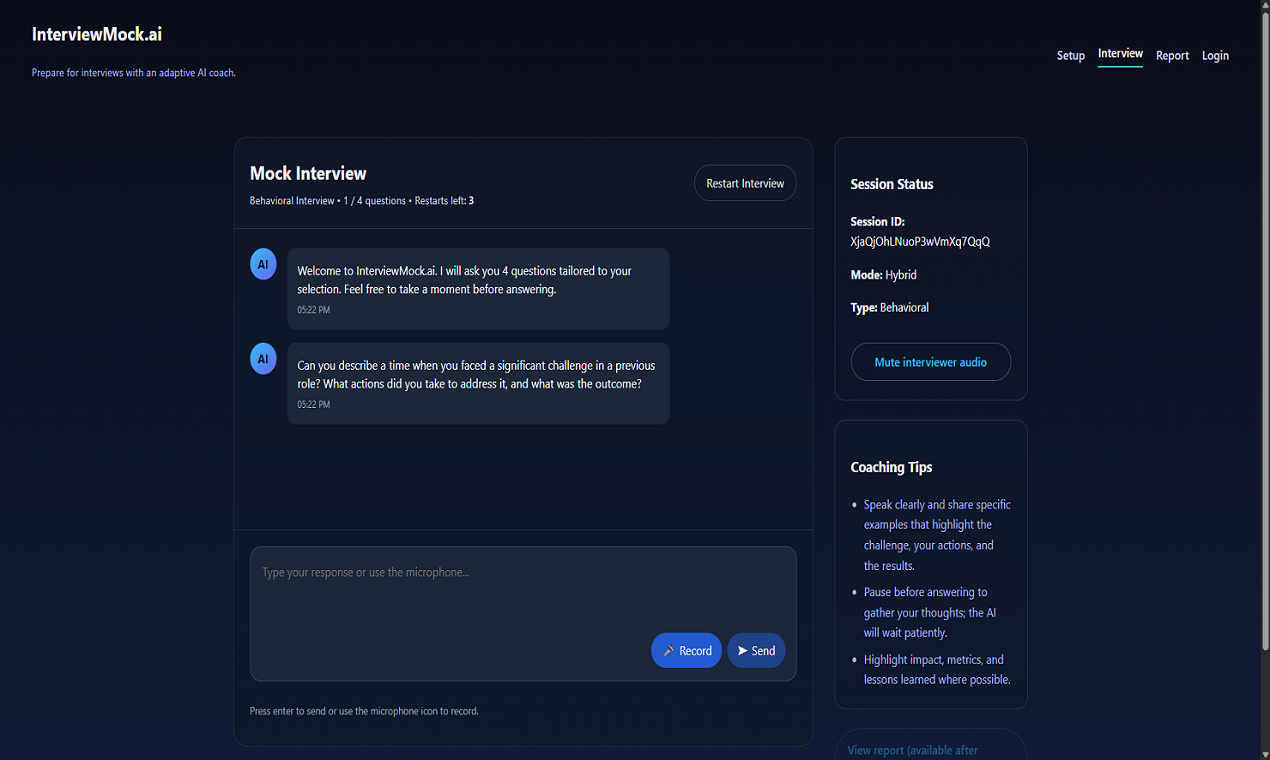Image resolution: width=1270 pixels, height=760 pixels.
Task: Restart the interview
Action: (x=745, y=183)
